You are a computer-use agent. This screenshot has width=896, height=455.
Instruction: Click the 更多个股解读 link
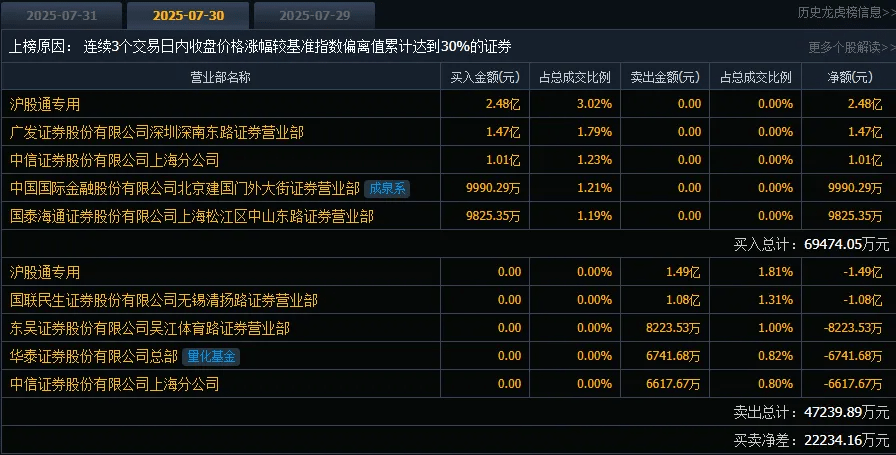click(x=851, y=47)
